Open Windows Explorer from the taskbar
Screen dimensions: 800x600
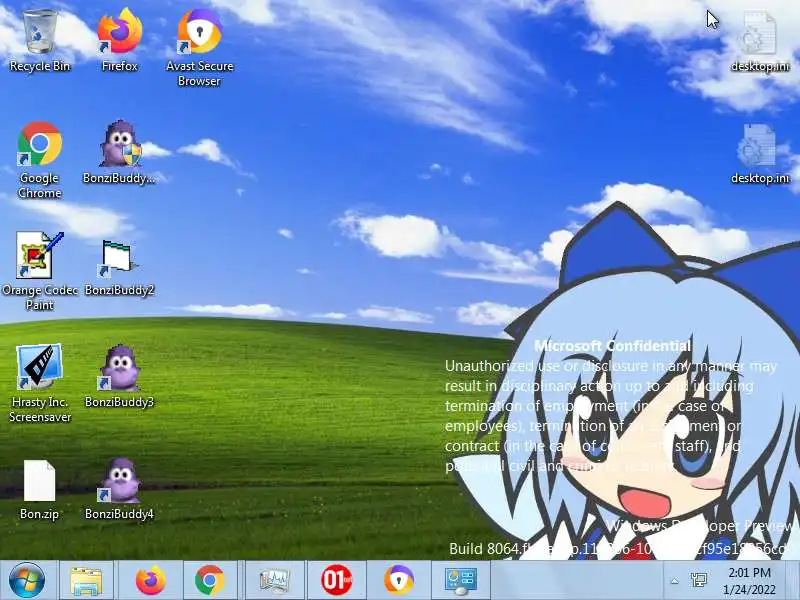[86, 581]
